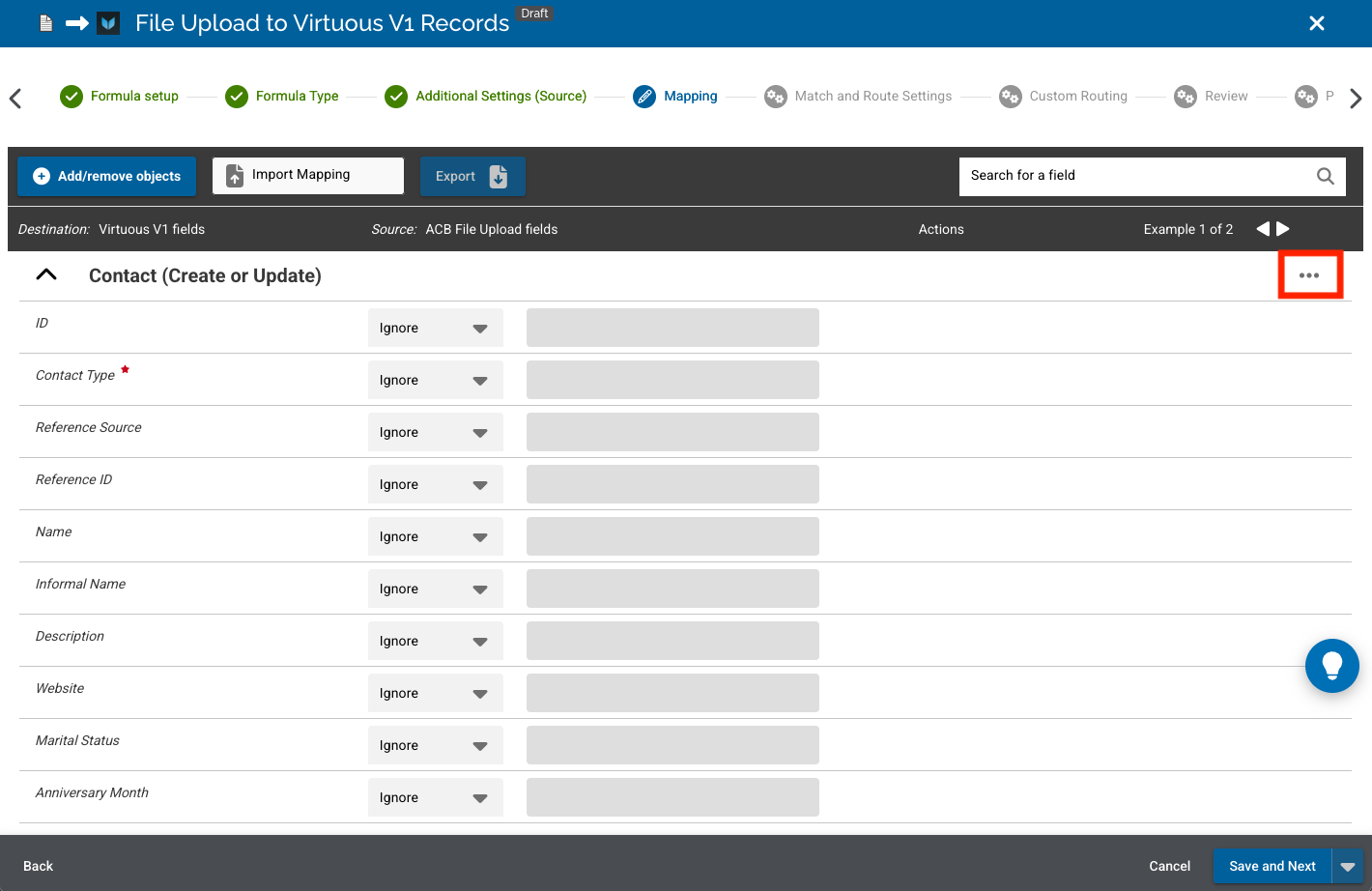This screenshot has width=1372, height=891.
Task: Open the Save and Next arrow dropdown
Action: click(1348, 866)
